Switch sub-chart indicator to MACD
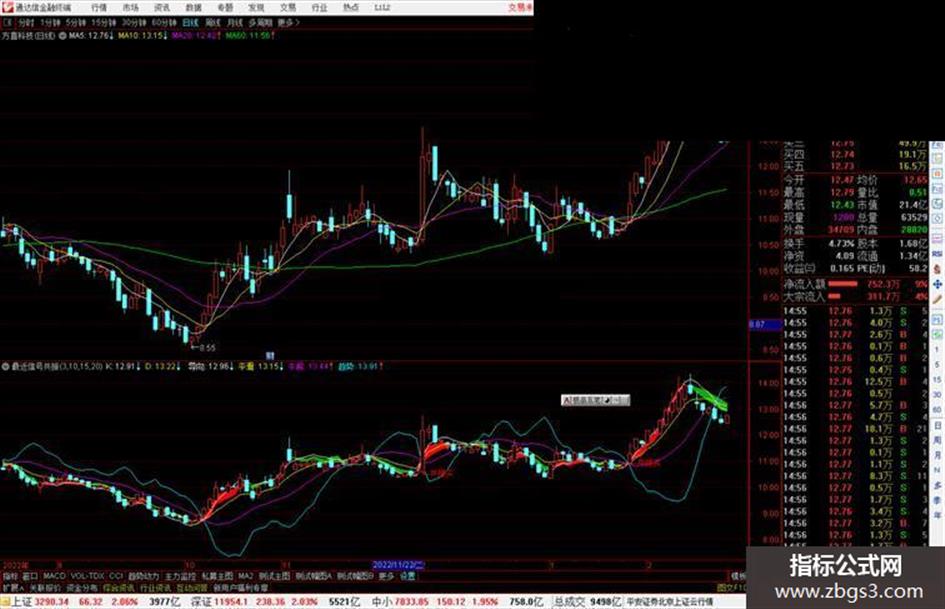Viewport: 945px width, 609px height. tap(54, 576)
